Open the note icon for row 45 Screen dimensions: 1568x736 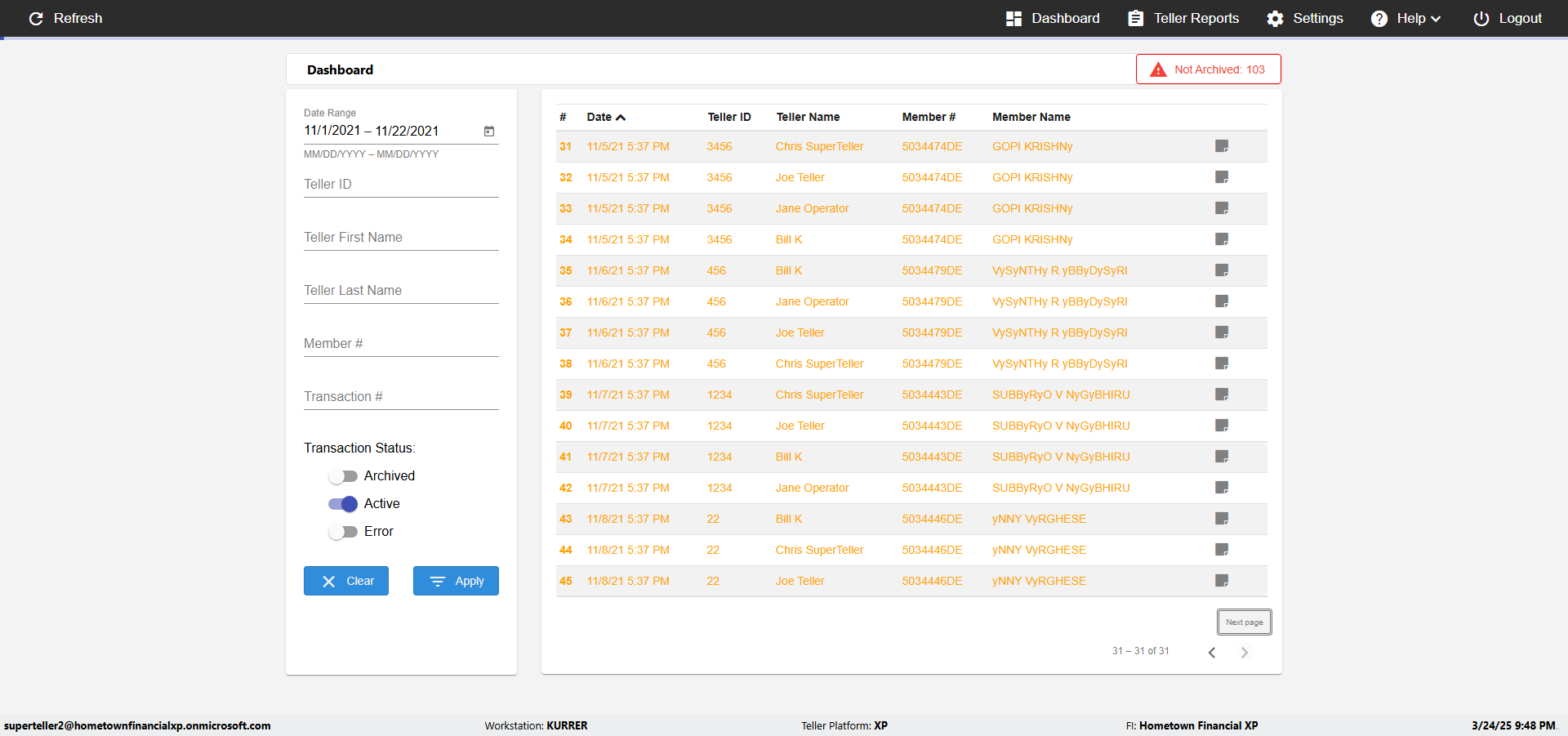tap(1222, 581)
